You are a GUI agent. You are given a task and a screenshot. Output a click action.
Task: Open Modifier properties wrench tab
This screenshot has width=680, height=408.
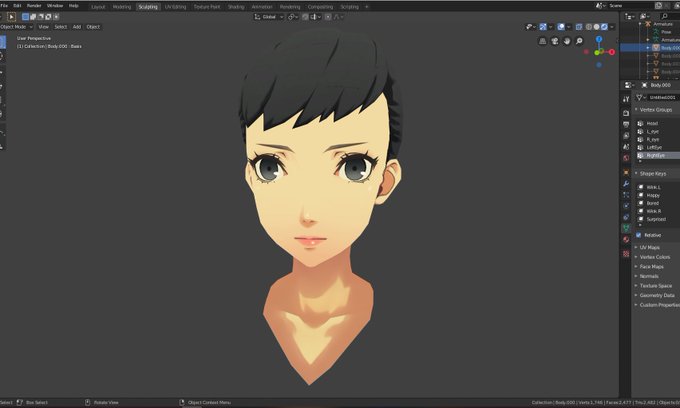pos(626,184)
